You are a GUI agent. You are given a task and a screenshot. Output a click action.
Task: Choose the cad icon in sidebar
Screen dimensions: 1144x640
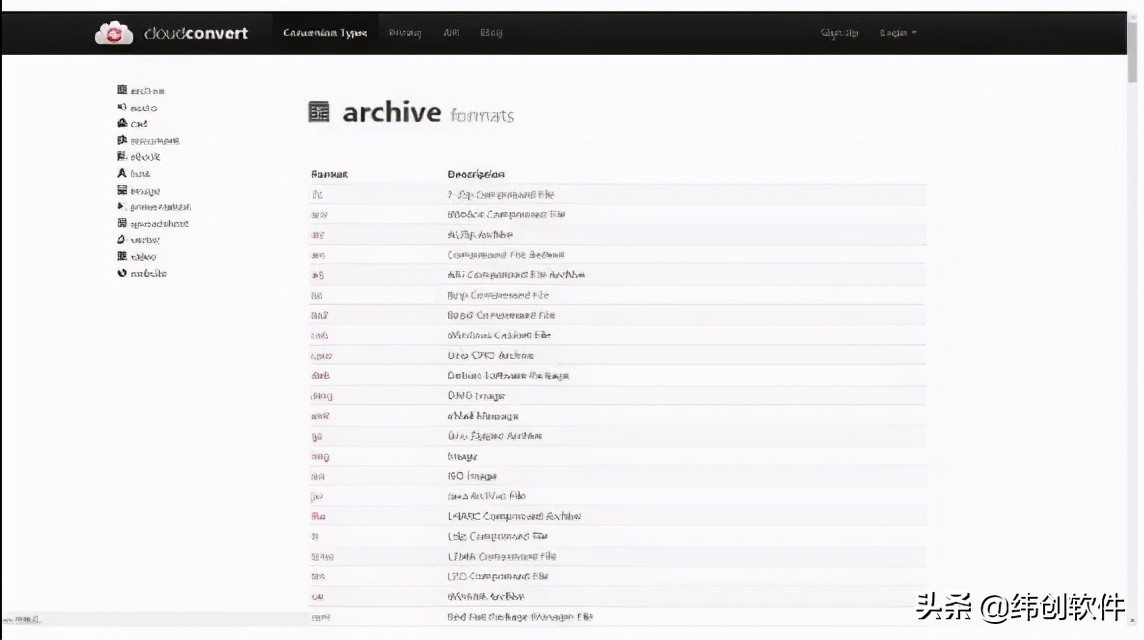coord(122,123)
